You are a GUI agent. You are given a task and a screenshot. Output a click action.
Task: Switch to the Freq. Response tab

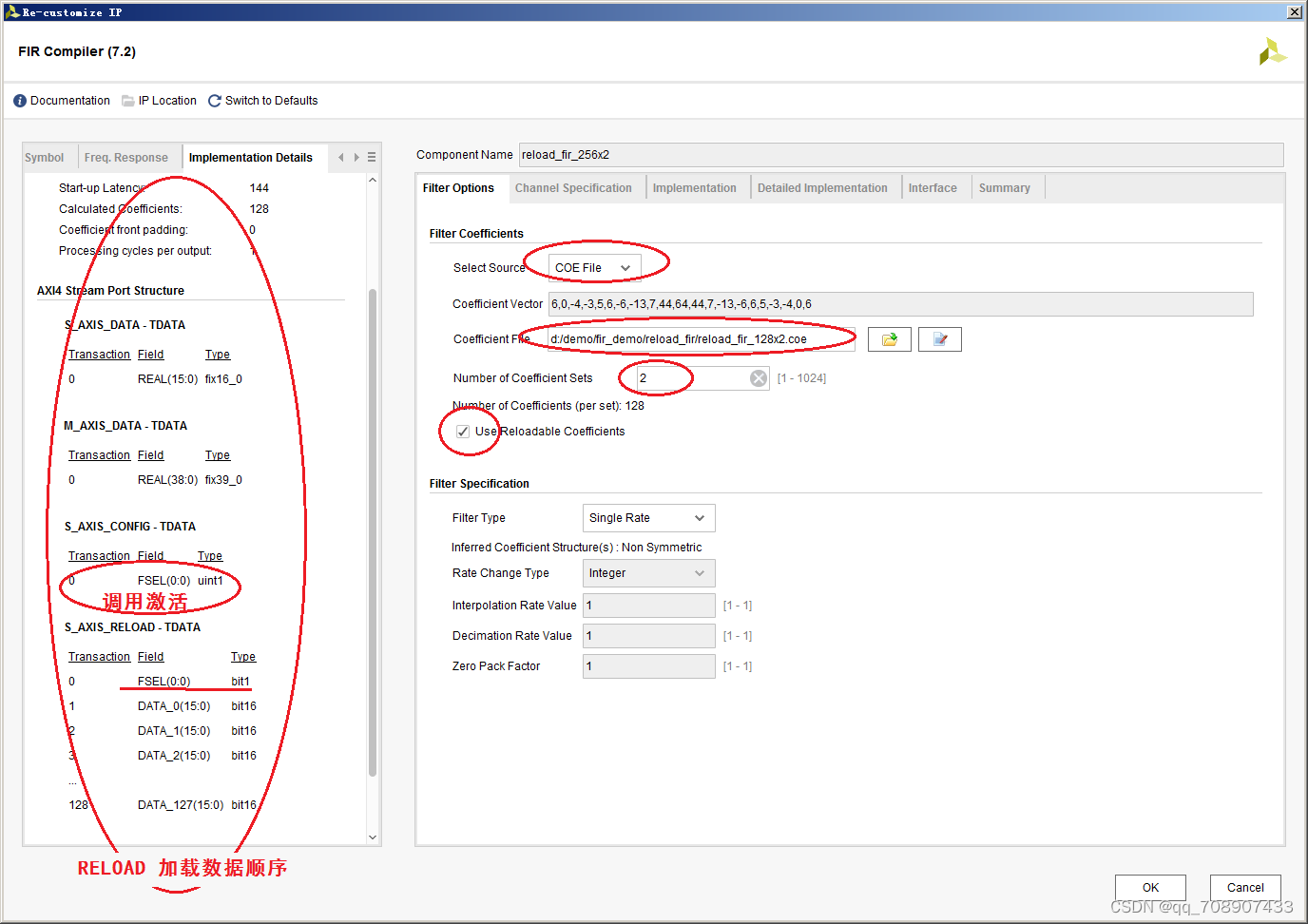126,158
